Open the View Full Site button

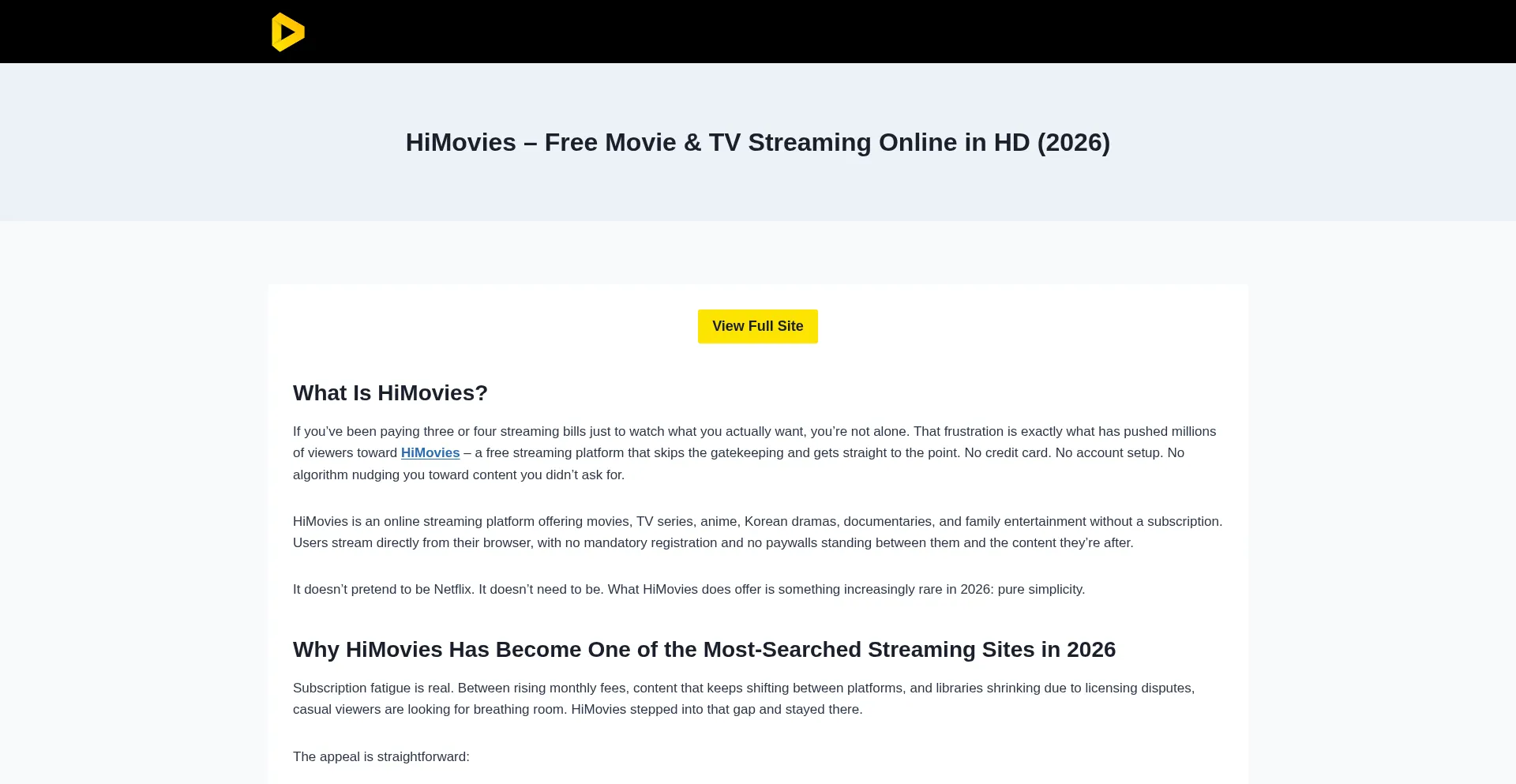point(758,326)
